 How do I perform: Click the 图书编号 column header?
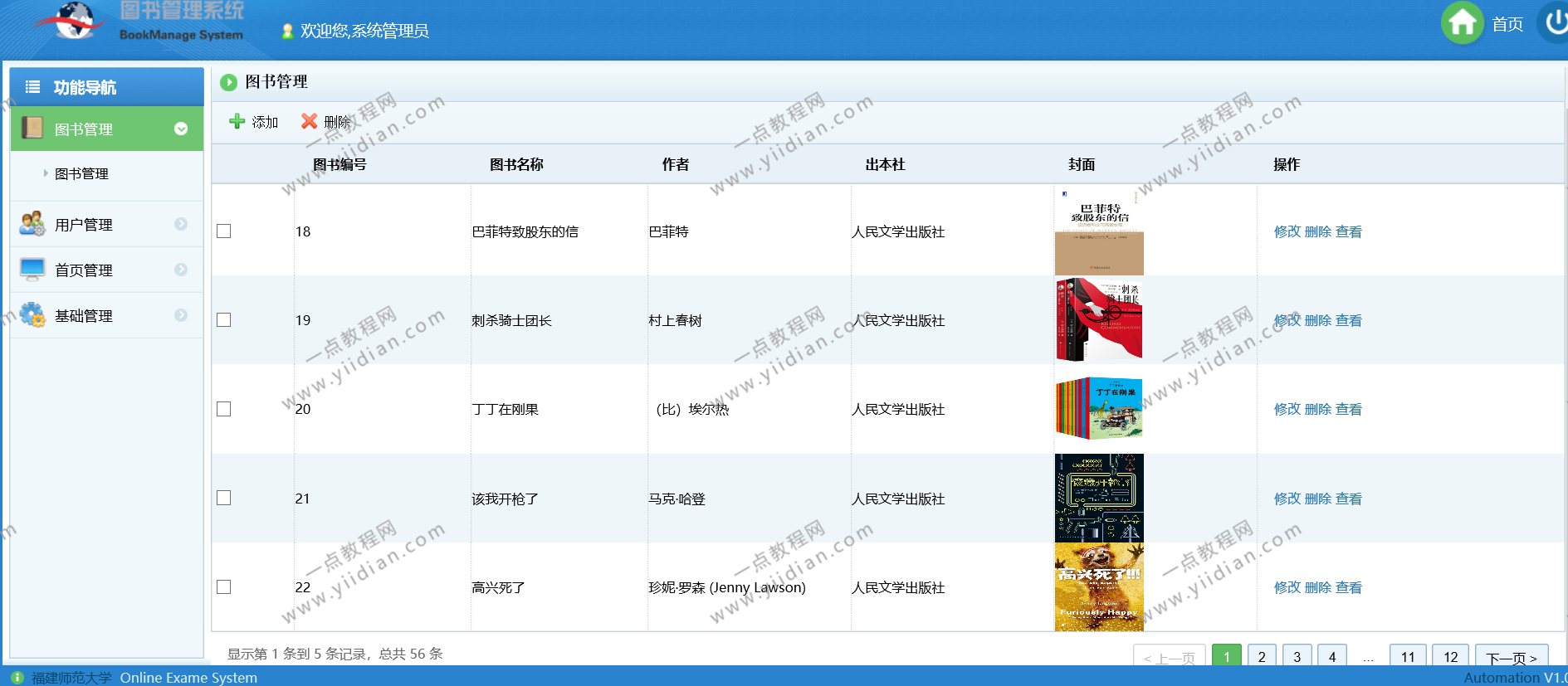click(x=339, y=164)
